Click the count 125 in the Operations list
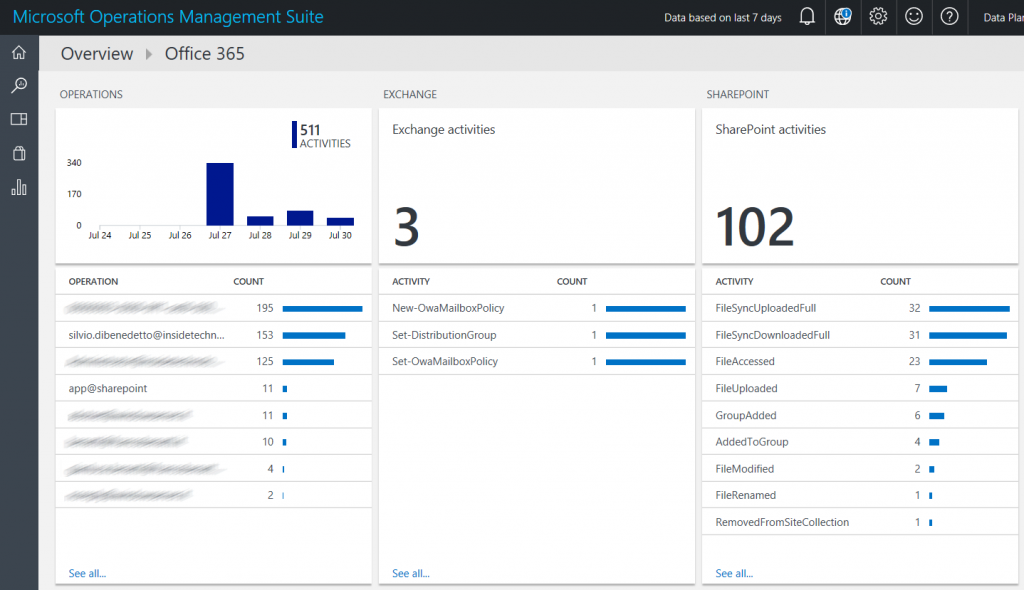 click(x=264, y=361)
